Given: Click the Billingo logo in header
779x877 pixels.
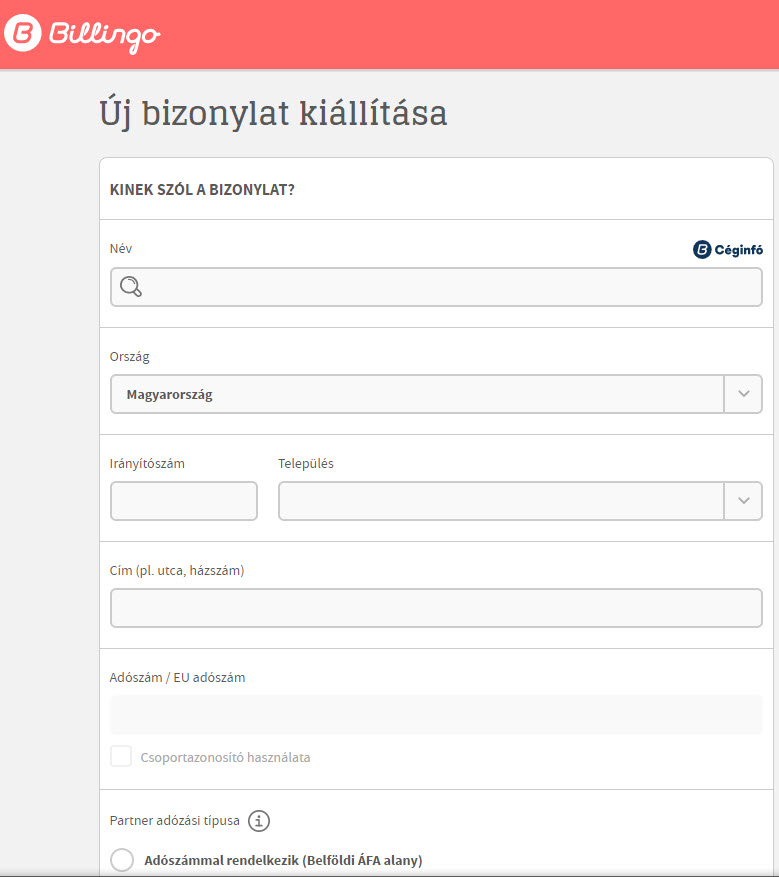Looking at the screenshot, I should pos(82,34).
